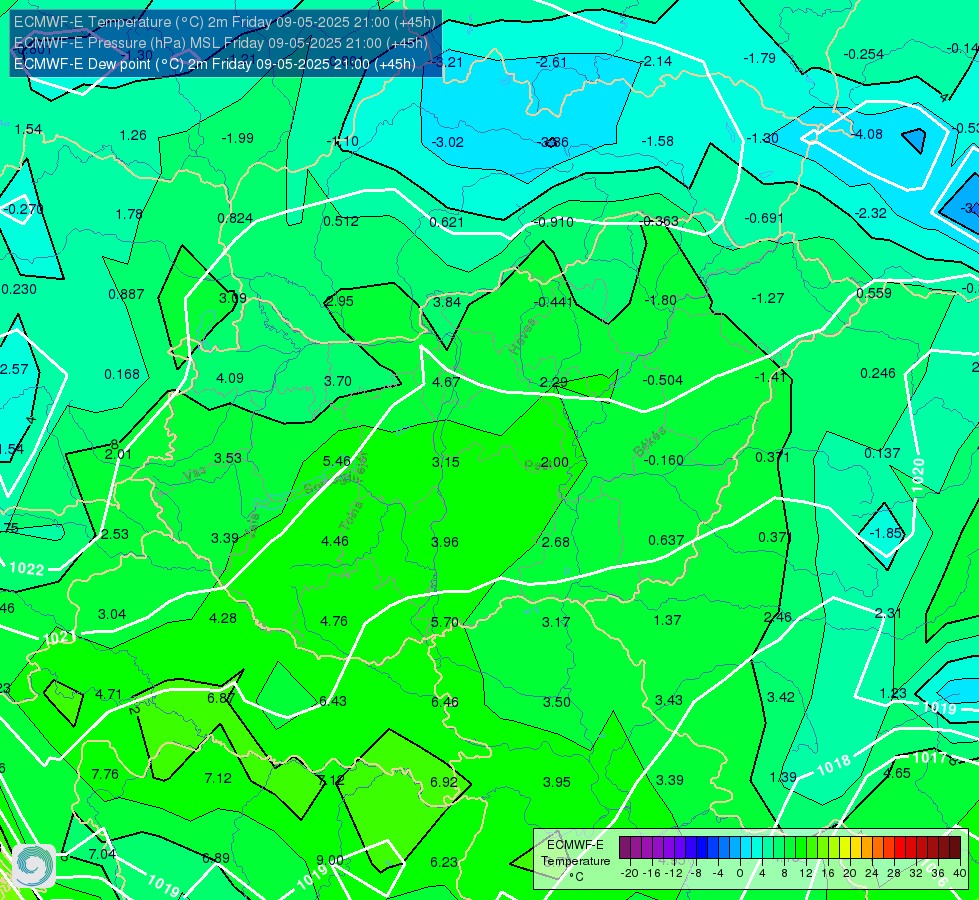Click the dew point value 5.70
Screen dimensions: 979x900
pyautogui.click(x=445, y=622)
